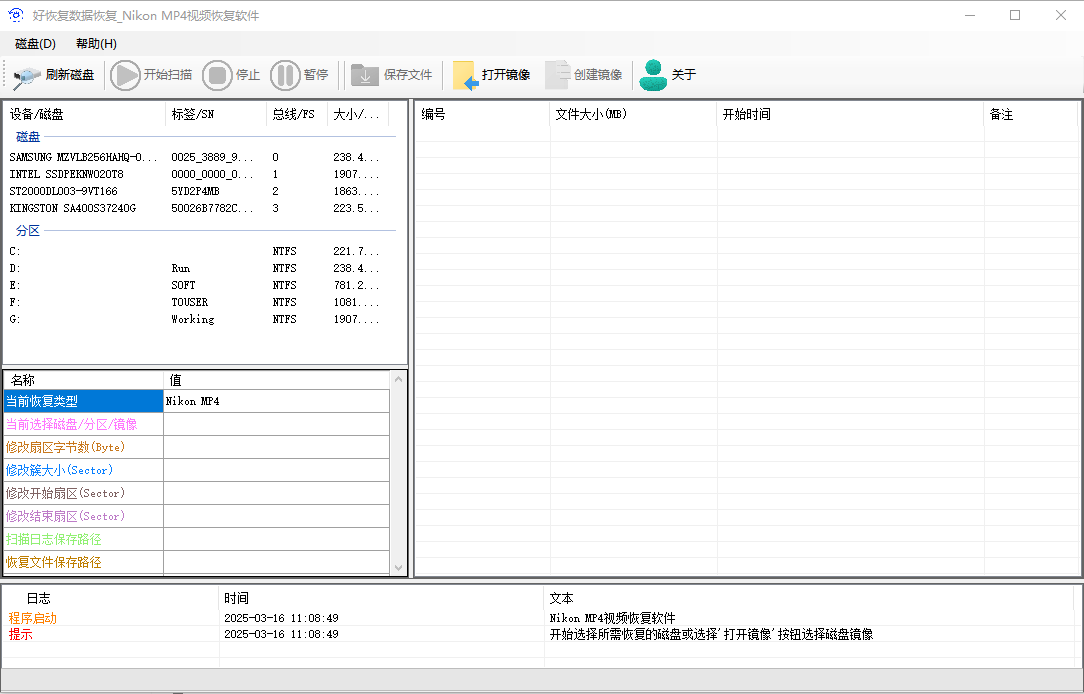The image size is (1084, 694).
Task: Click property panel scrollbar up arrow
Action: click(x=398, y=379)
